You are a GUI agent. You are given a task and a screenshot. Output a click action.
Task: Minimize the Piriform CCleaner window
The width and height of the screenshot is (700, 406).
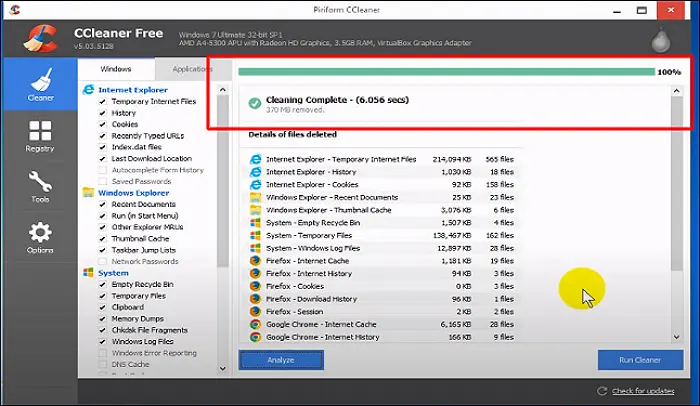point(617,10)
